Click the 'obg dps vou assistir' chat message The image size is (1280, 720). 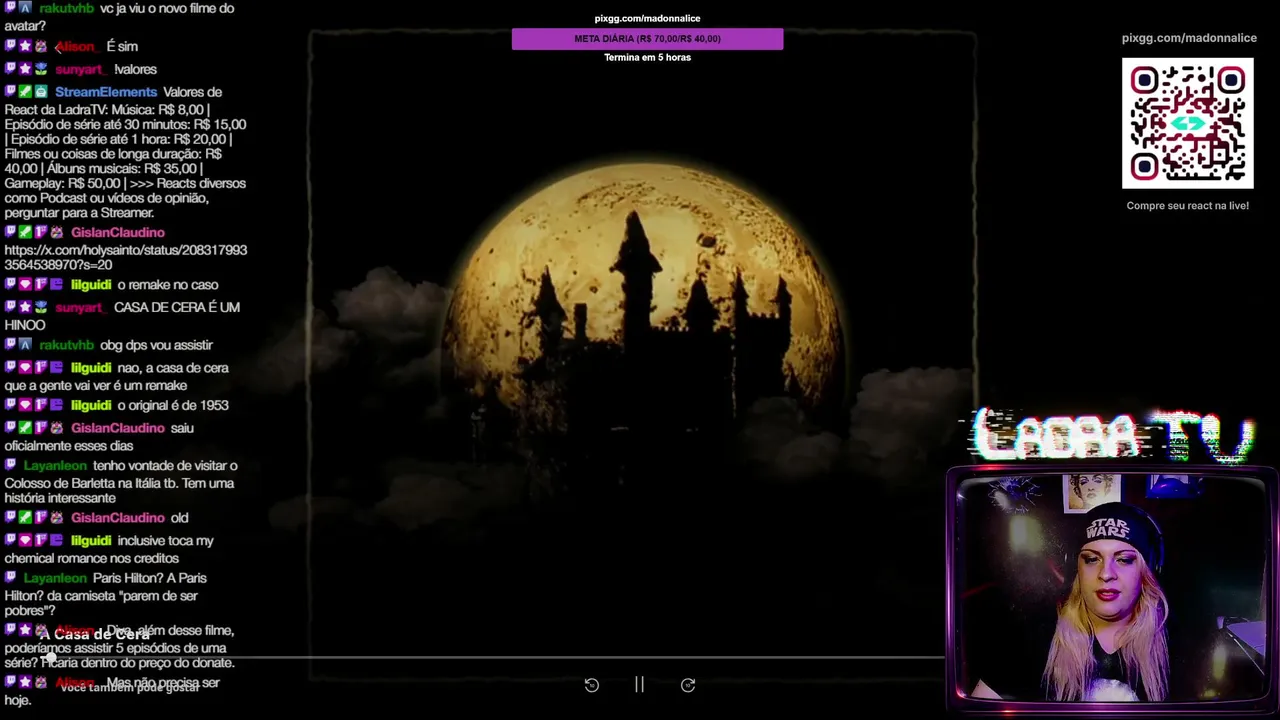156,345
